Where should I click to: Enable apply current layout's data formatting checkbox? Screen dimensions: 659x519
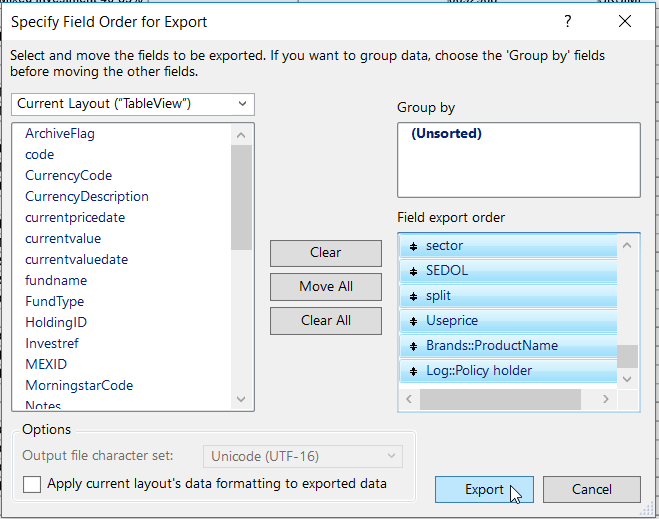tap(32, 484)
